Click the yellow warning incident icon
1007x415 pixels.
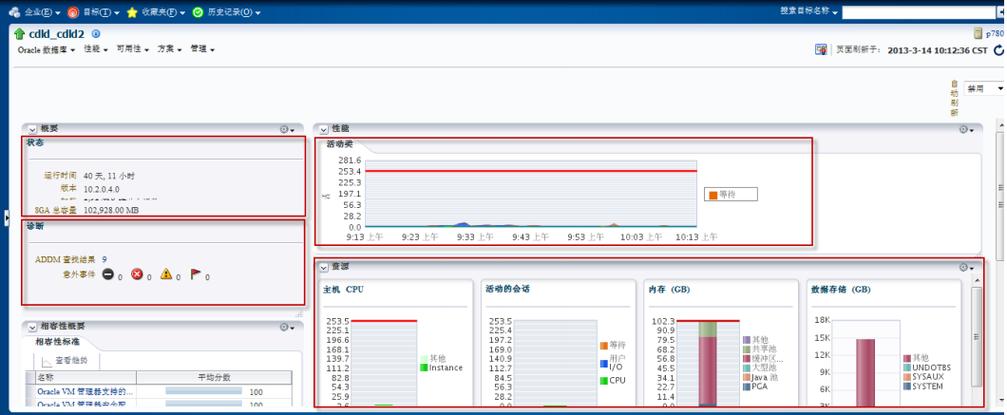tap(166, 274)
